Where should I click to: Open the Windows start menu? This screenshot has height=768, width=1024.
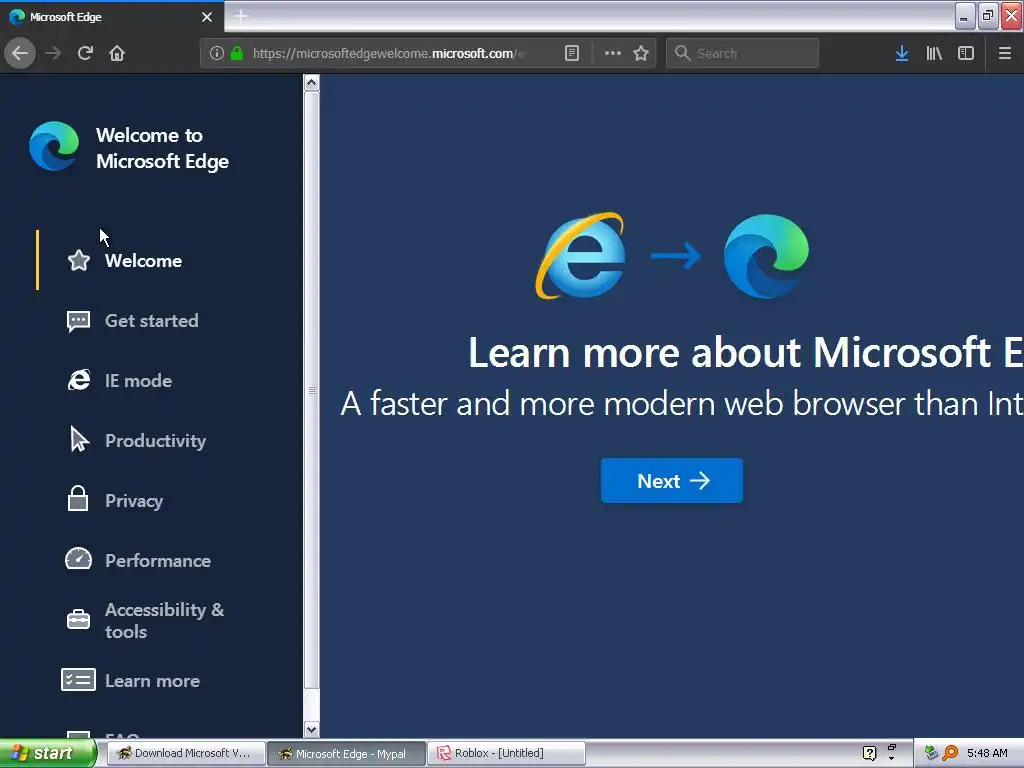click(48, 753)
